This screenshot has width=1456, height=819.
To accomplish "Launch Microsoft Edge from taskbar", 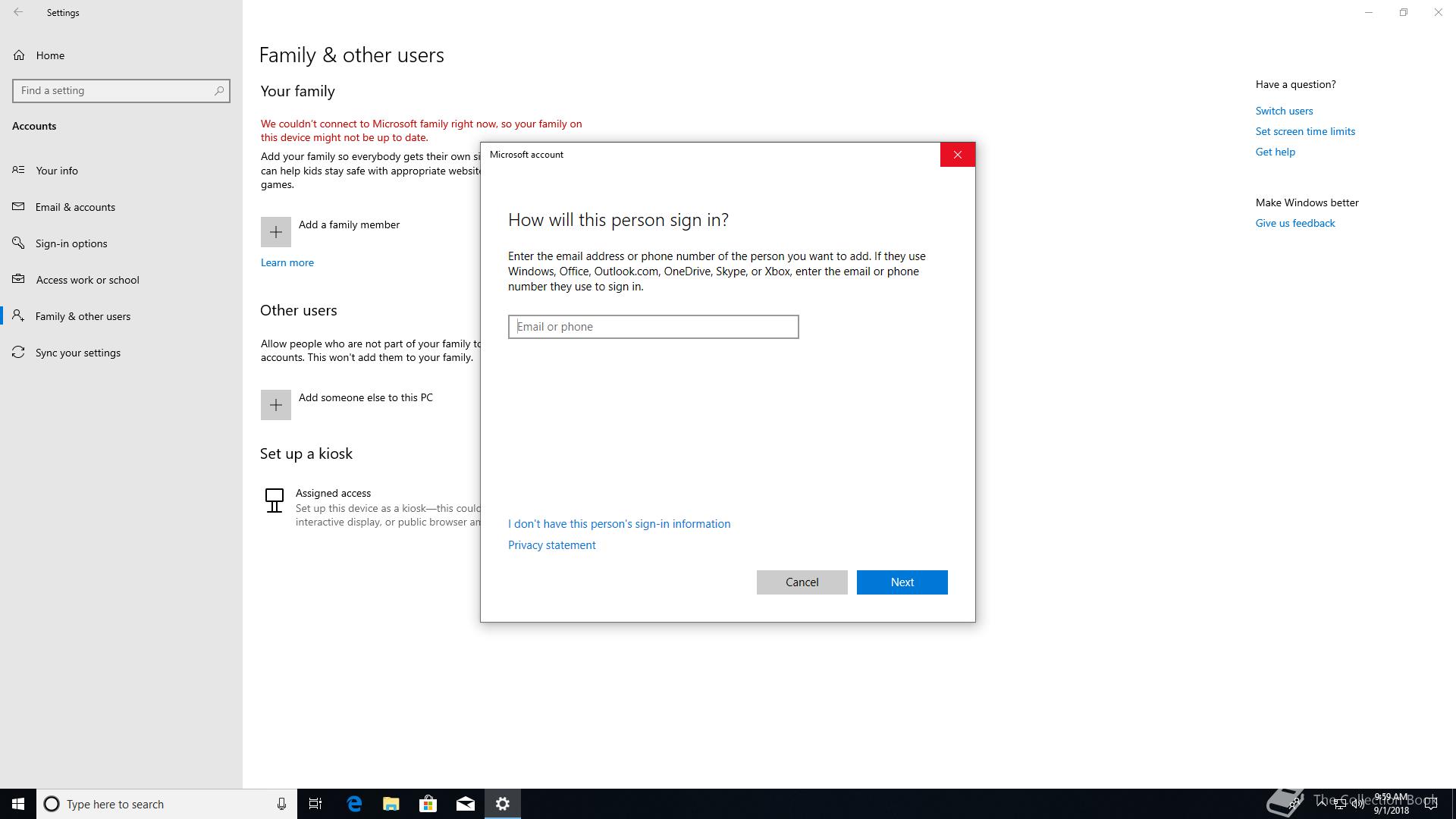I will [354, 804].
